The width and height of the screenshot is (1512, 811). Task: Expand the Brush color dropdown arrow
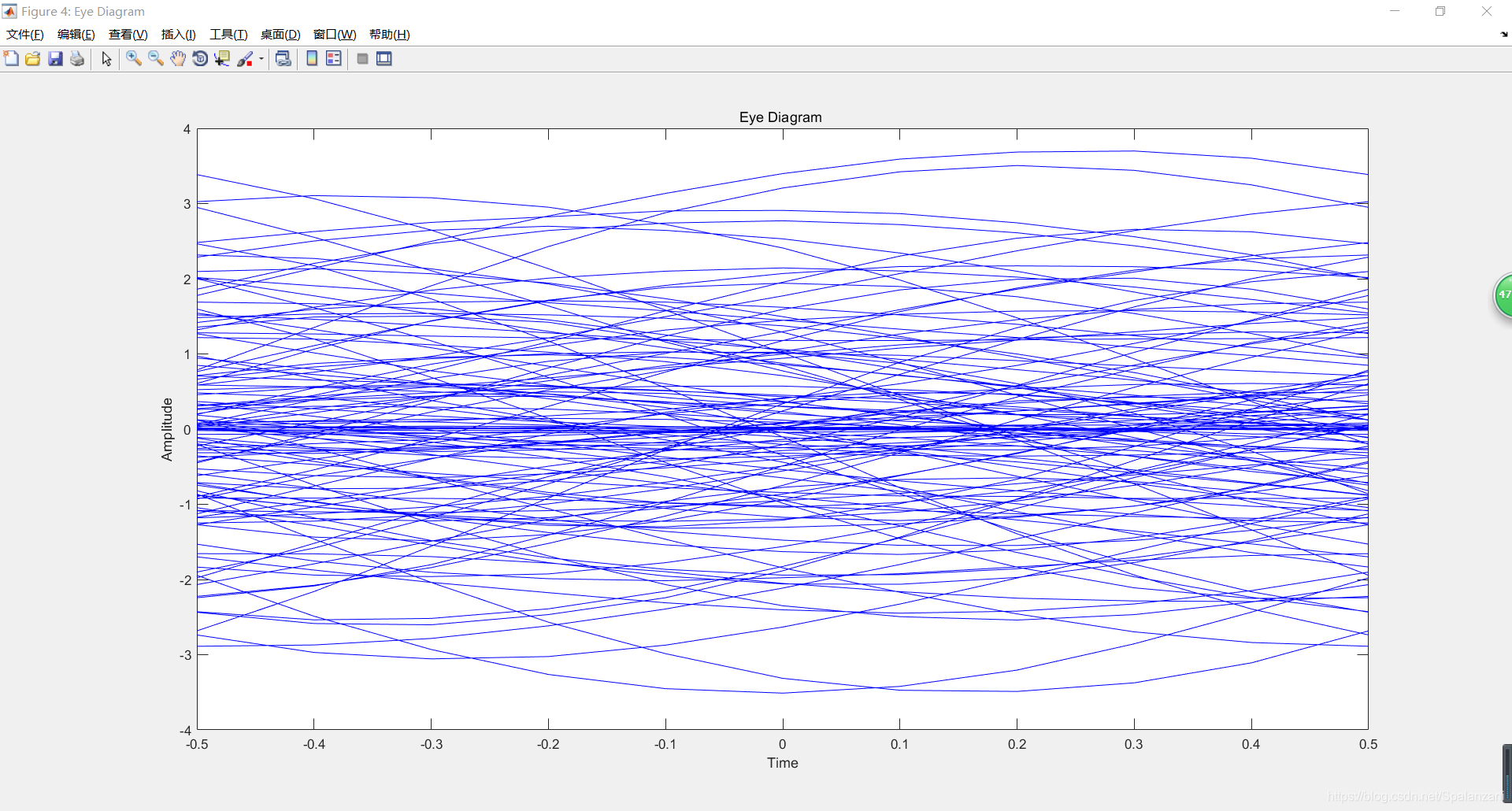point(261,59)
